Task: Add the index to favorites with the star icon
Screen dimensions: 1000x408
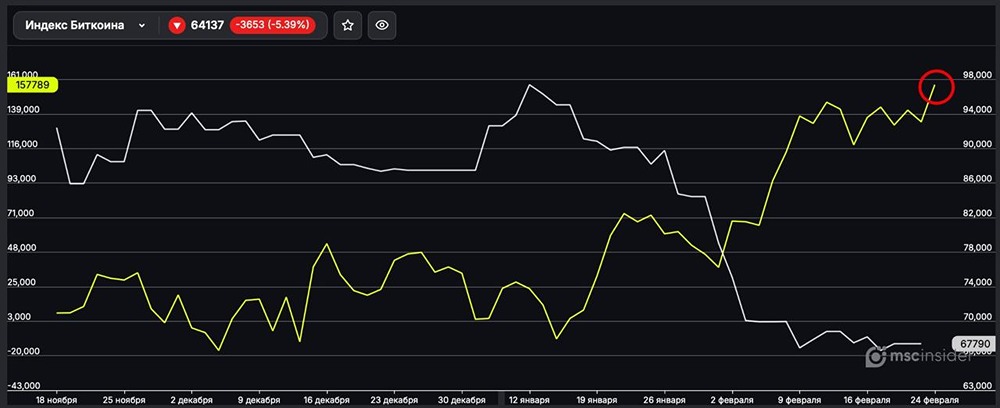Action: tap(347, 26)
